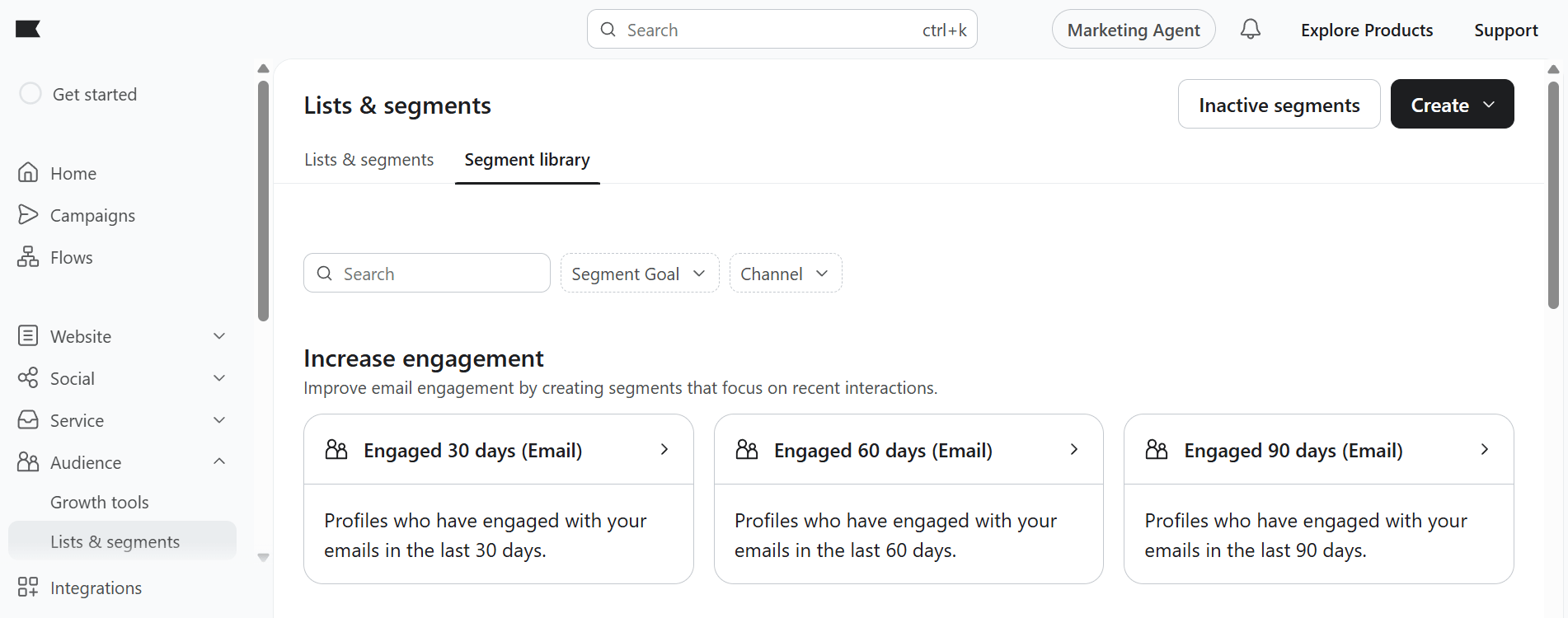Image resolution: width=1568 pixels, height=618 pixels.
Task: Open Engaged 30 days (Email) arrow
Action: click(664, 449)
